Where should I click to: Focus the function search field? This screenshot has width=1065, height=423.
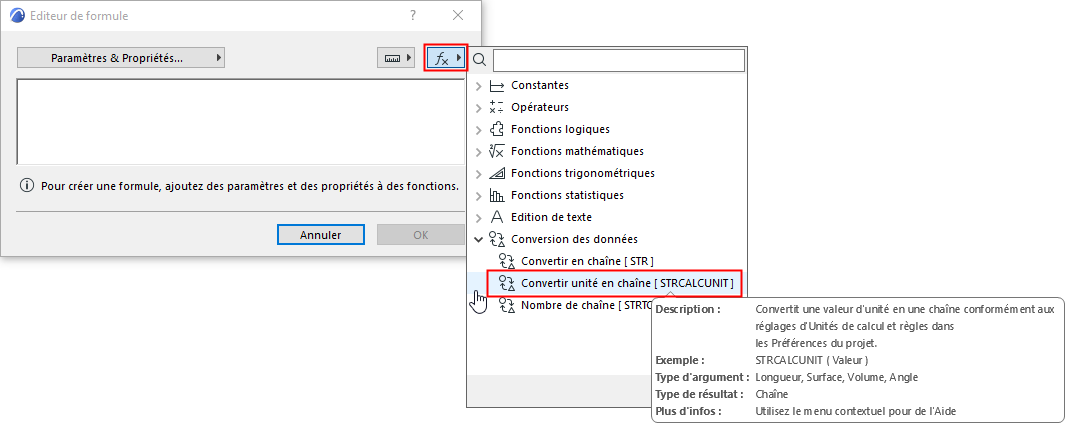[x=618, y=61]
